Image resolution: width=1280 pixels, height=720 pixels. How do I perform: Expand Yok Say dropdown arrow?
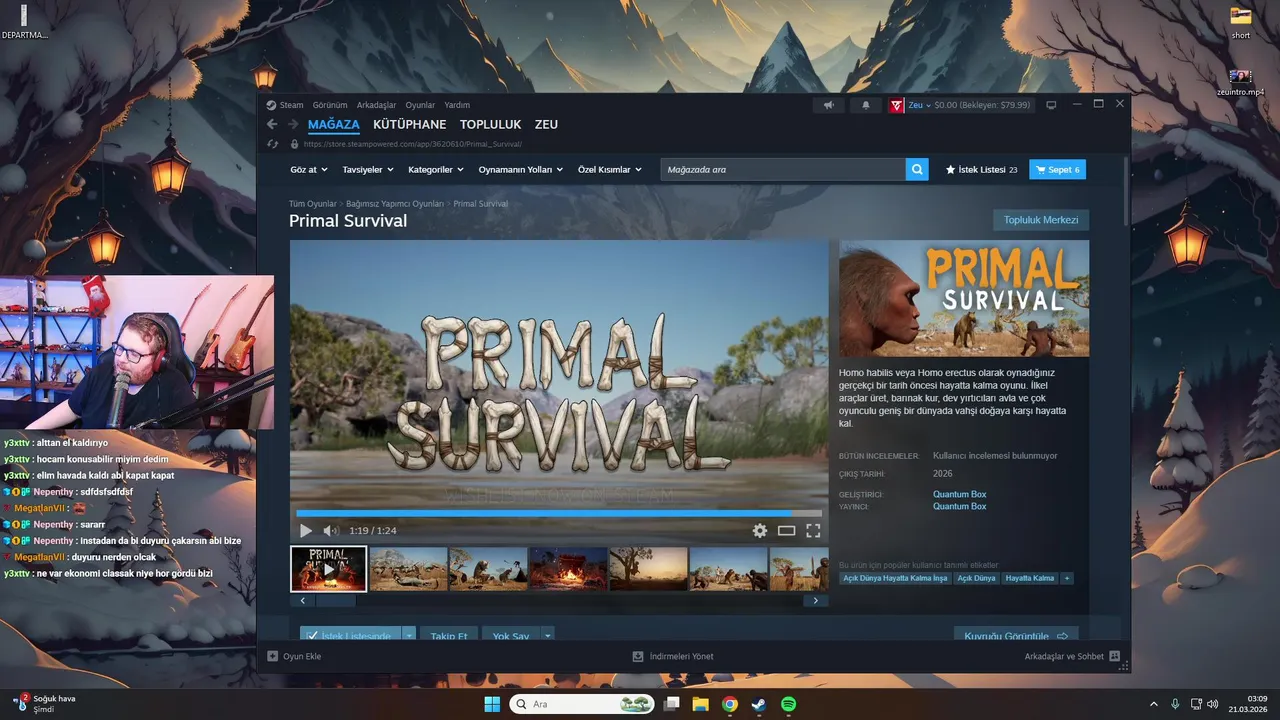[x=547, y=636]
